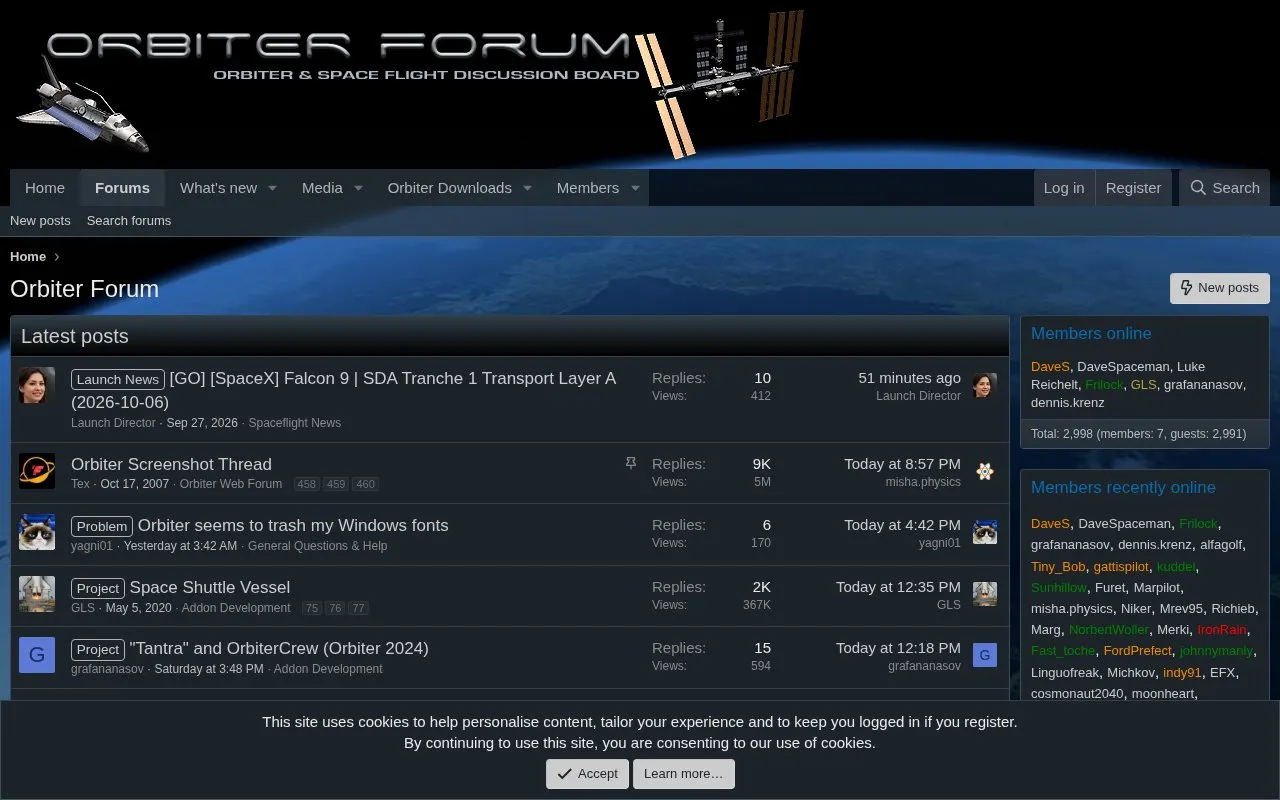
Task: Open the Orbiter Screenshot Thread
Action: pos(171,464)
